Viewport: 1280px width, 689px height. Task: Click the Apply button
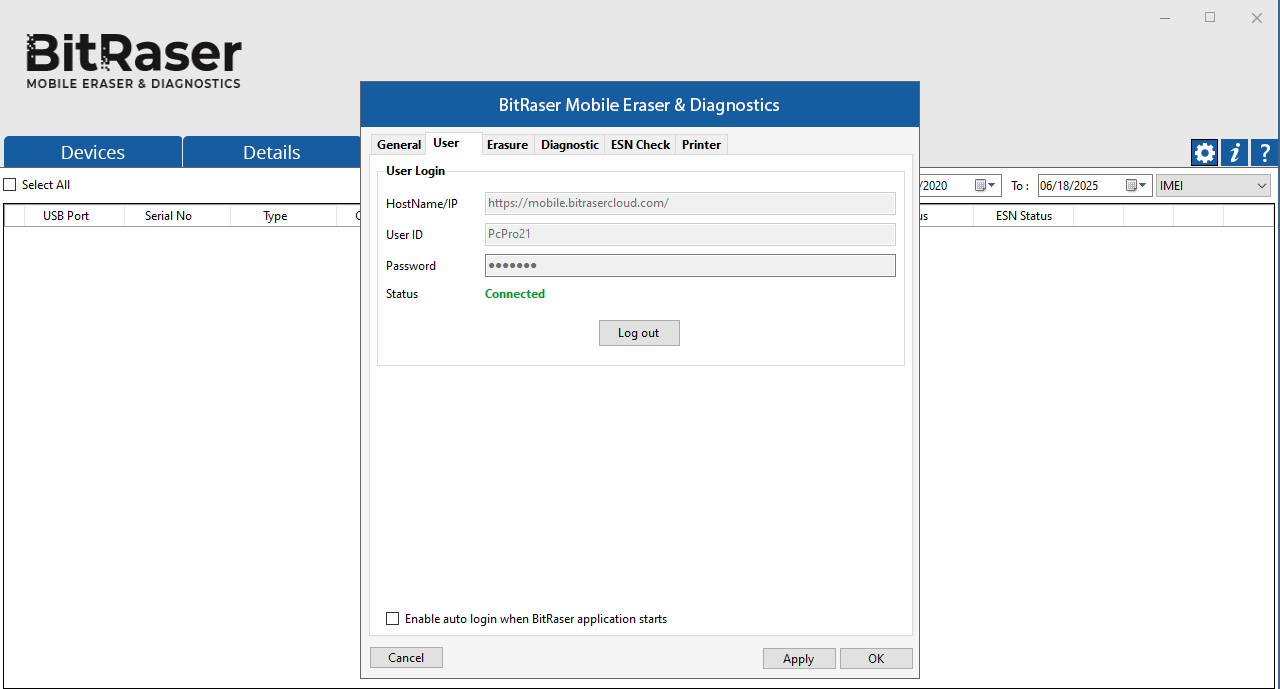click(799, 658)
